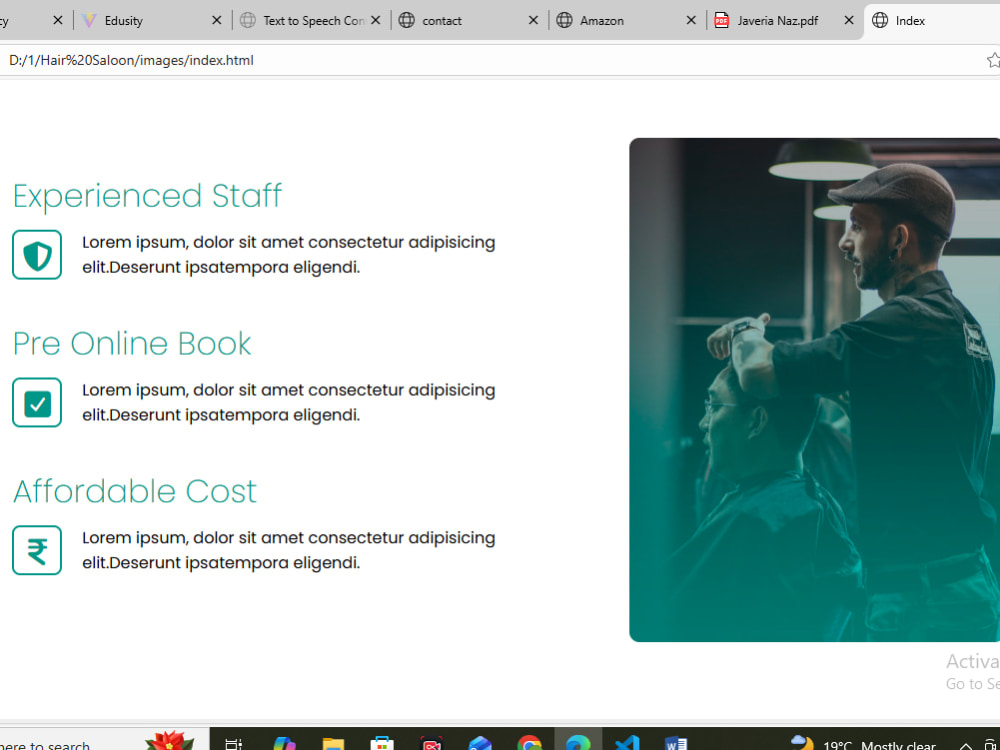This screenshot has height=750, width=1000.
Task: Open Task View from the taskbar
Action: pyautogui.click(x=234, y=744)
